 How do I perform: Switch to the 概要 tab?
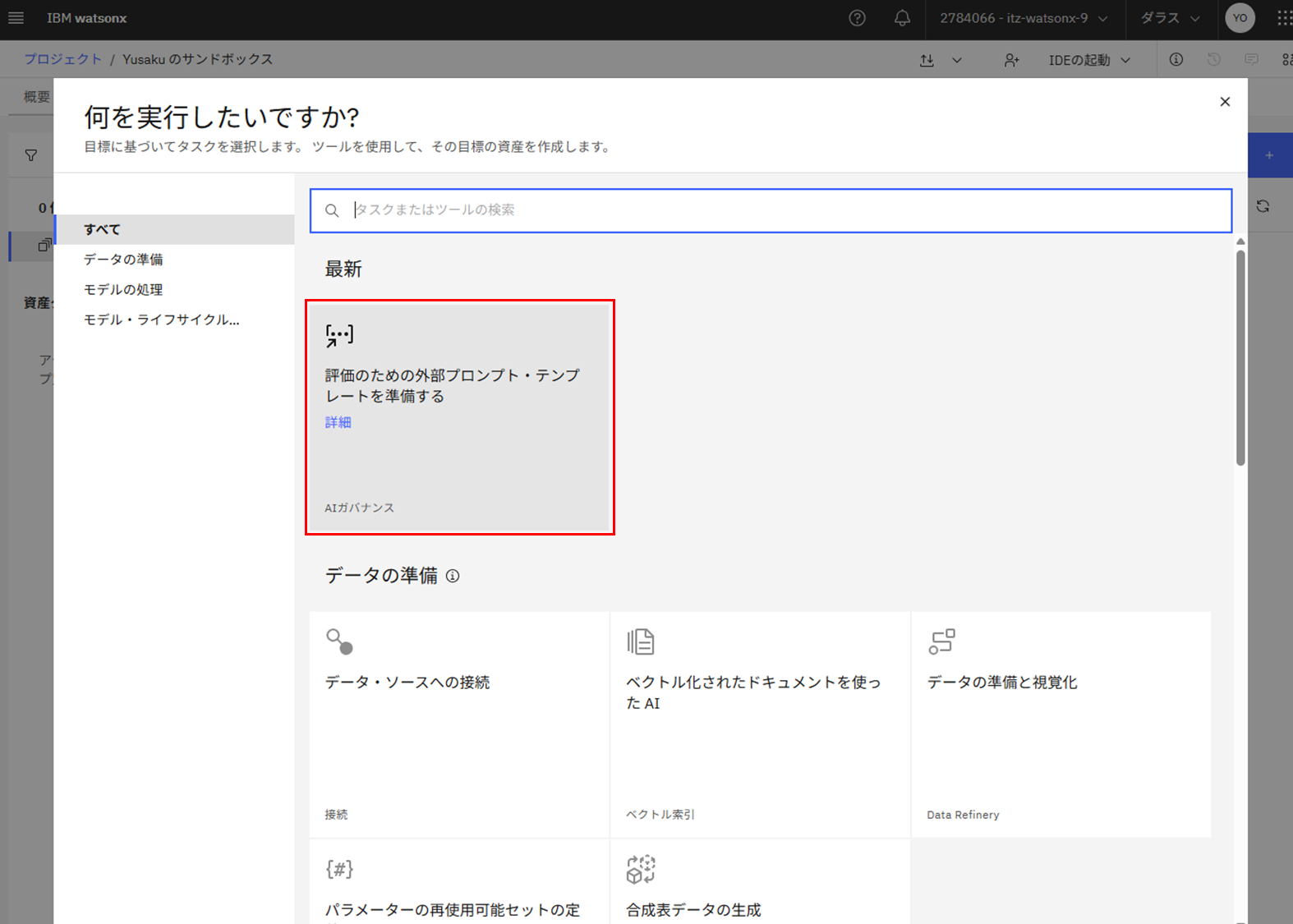click(36, 97)
